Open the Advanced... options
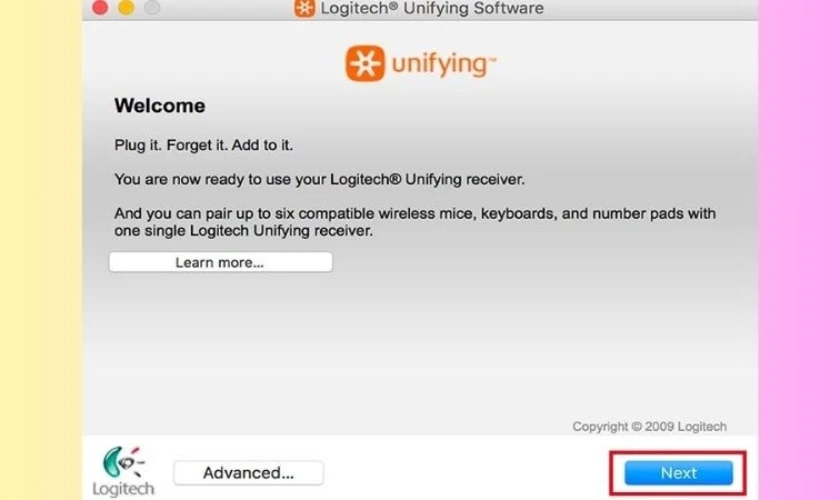The width and height of the screenshot is (840, 500). click(249, 473)
